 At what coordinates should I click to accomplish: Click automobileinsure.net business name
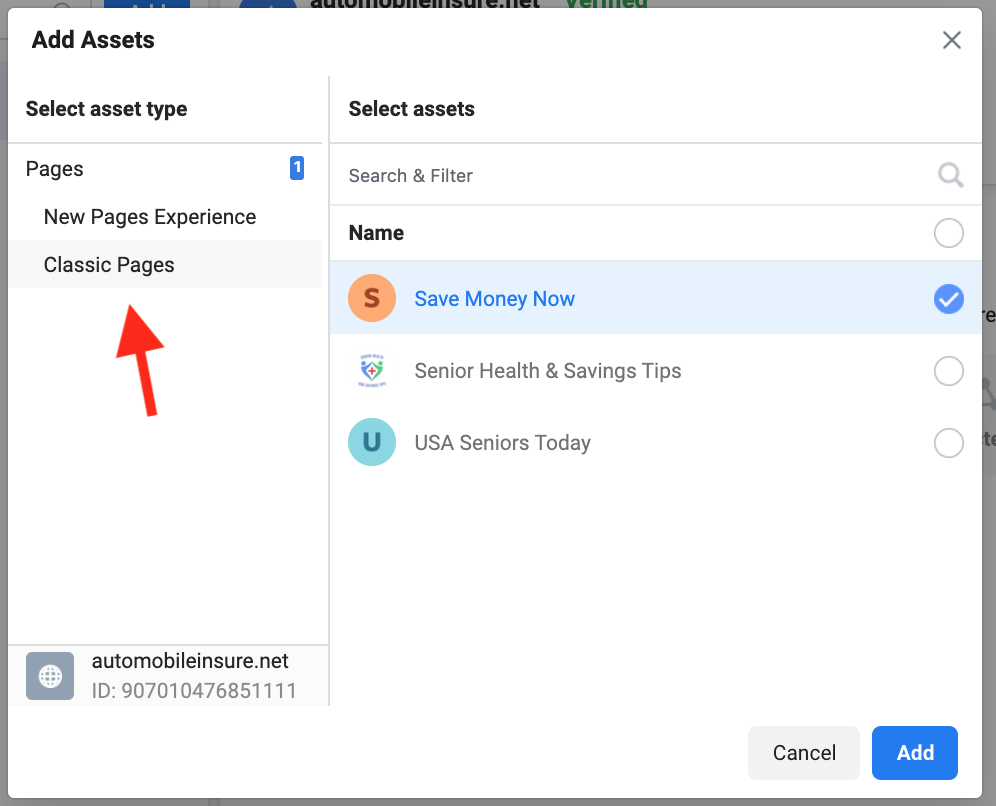point(190,661)
